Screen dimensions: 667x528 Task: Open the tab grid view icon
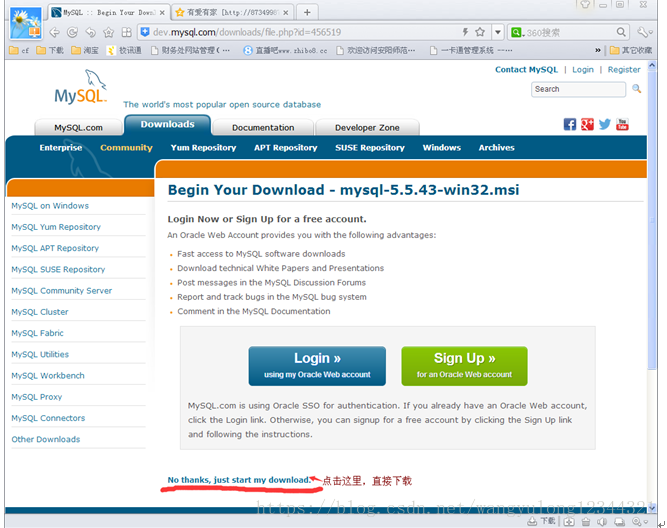(127, 32)
